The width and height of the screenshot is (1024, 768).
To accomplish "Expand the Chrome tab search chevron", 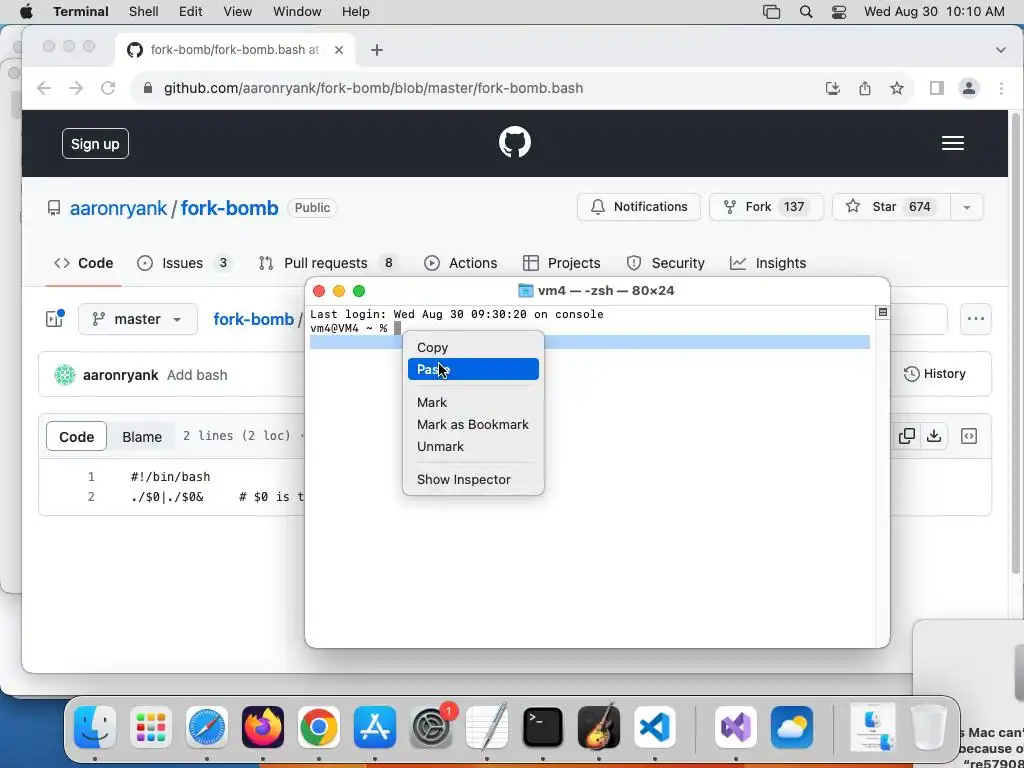I will [x=1000, y=50].
